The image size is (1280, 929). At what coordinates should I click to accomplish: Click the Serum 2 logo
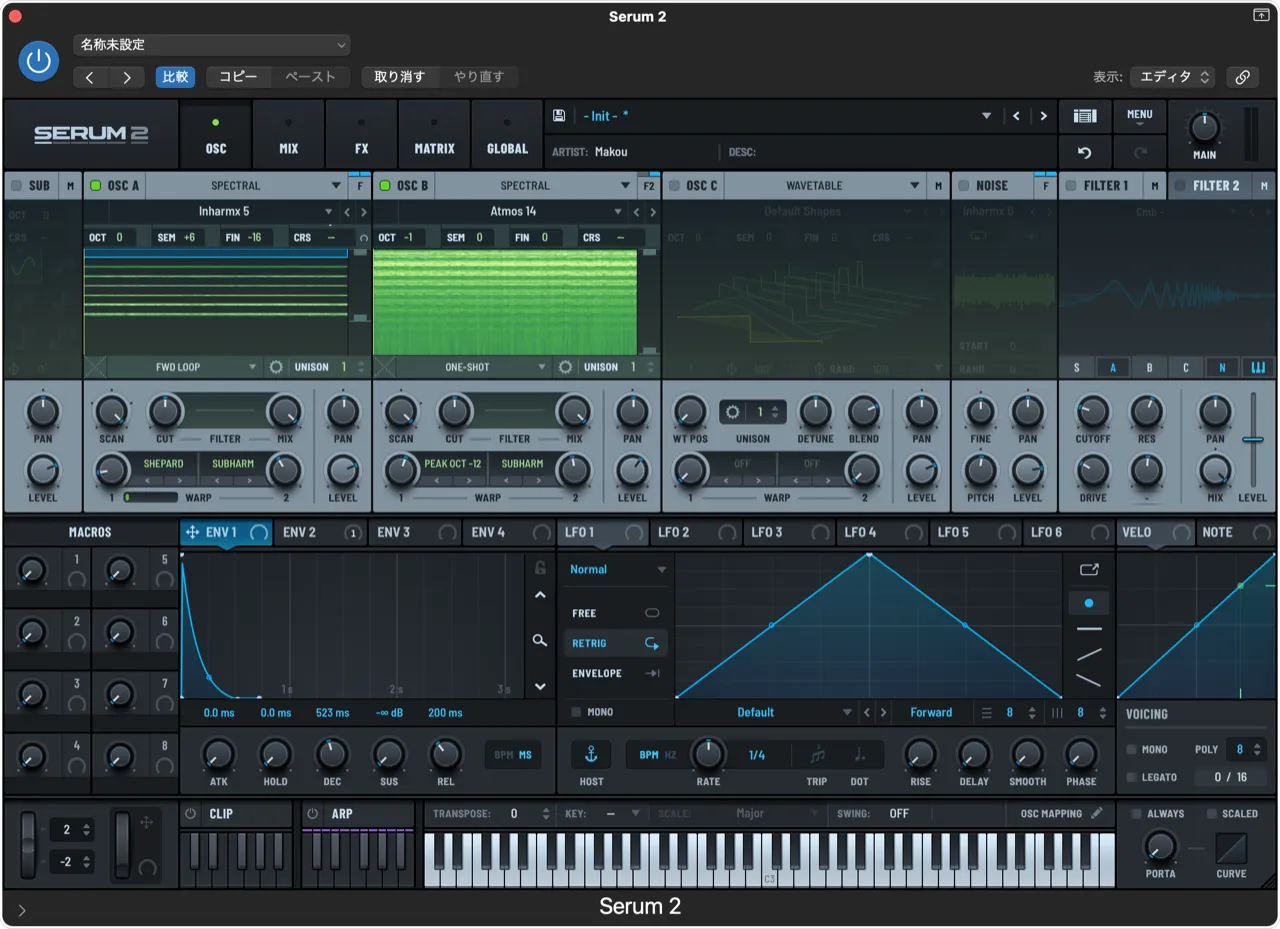90,134
